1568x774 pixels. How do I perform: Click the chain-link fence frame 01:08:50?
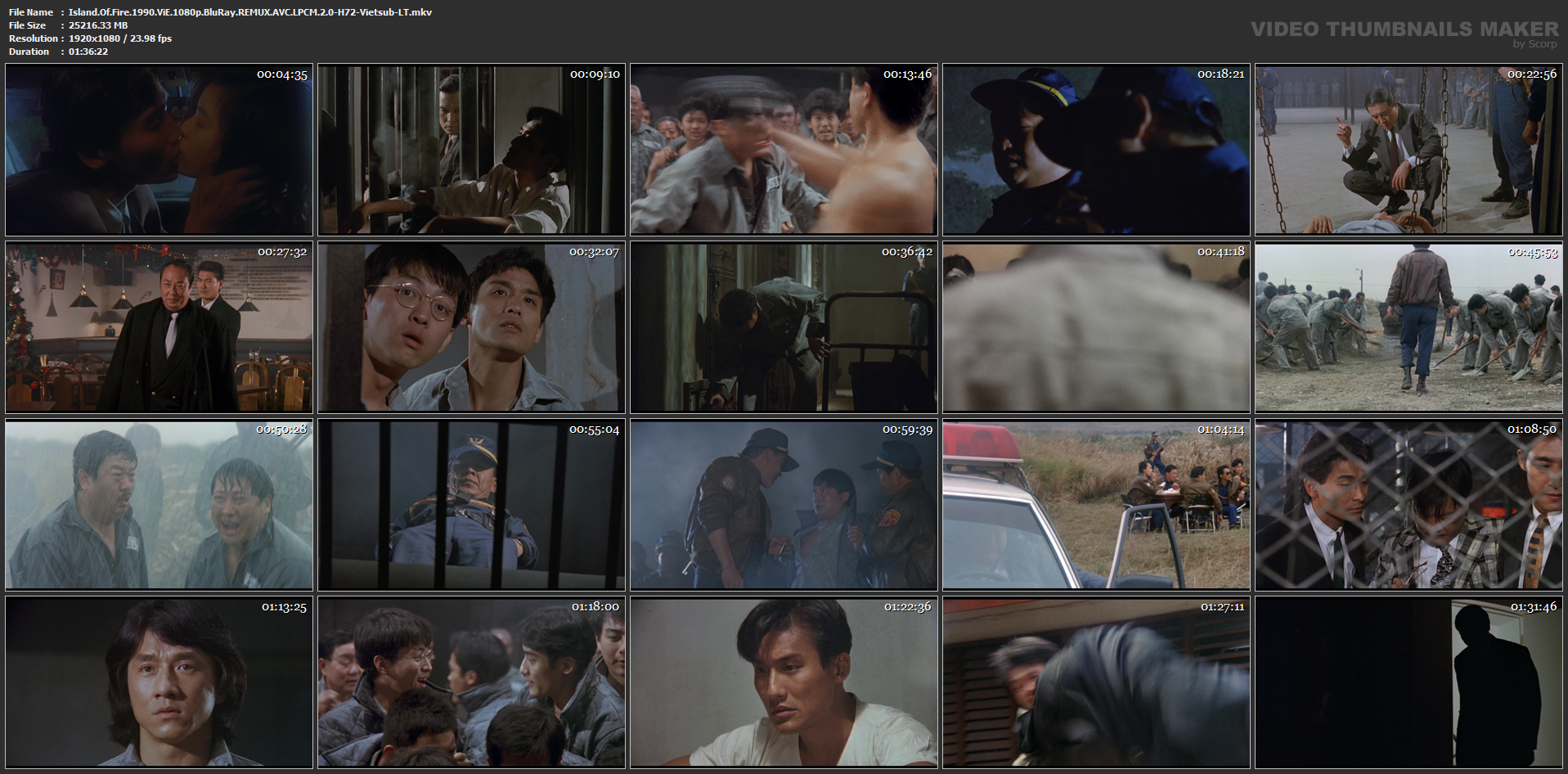1409,505
